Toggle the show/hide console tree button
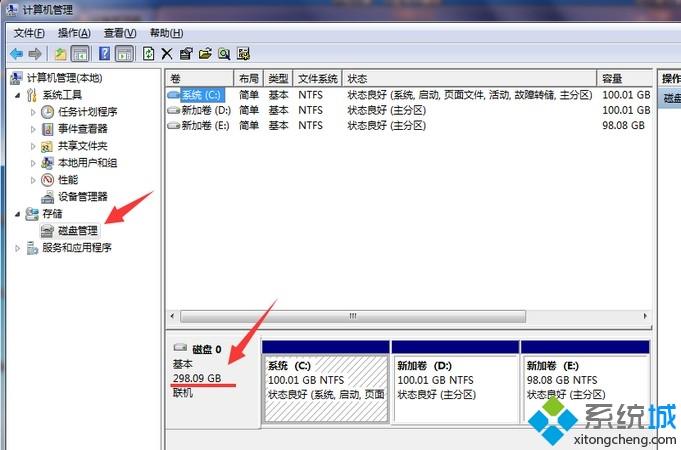The image size is (681, 450). (80, 54)
